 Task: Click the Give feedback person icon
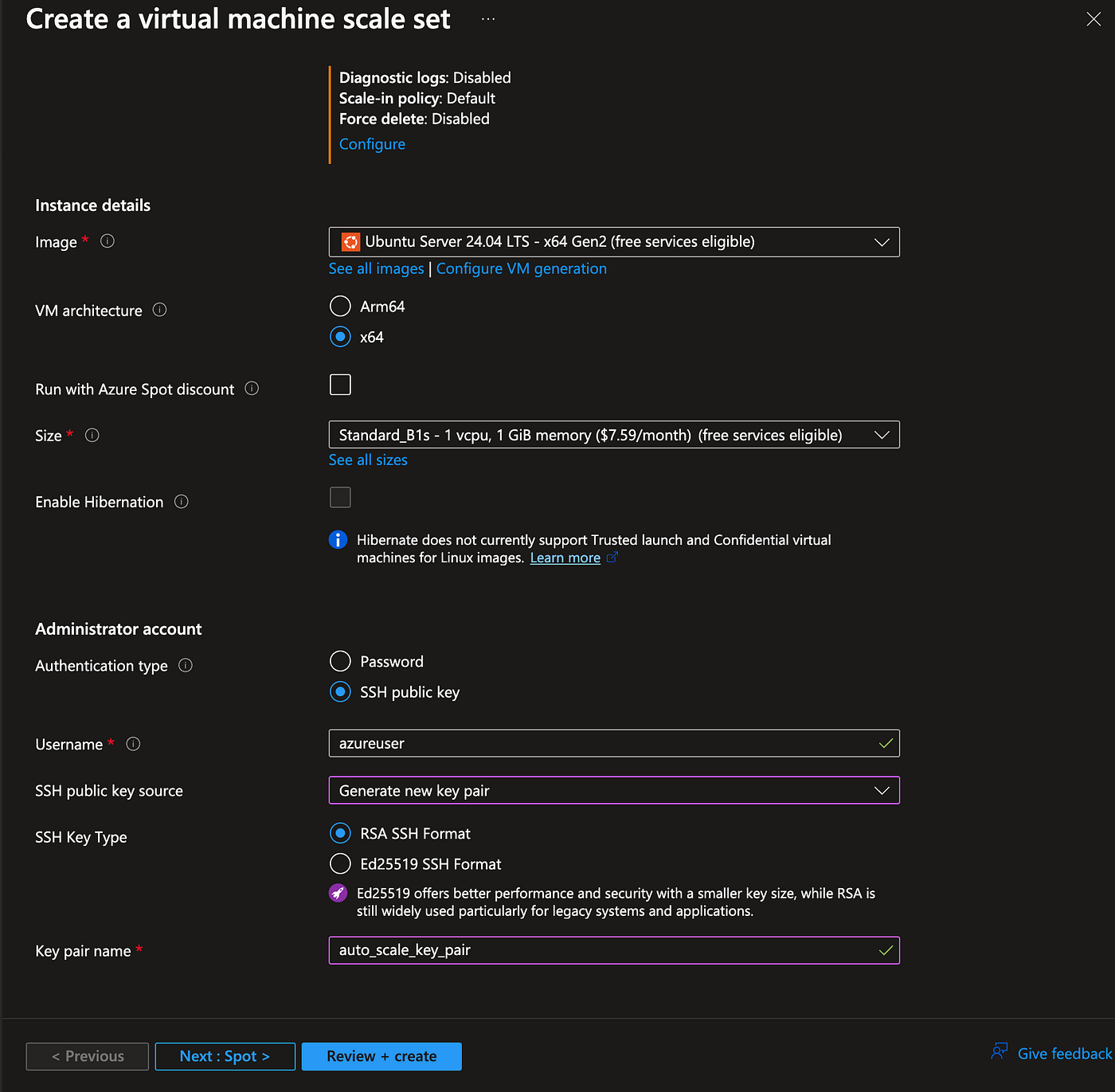[1000, 1052]
